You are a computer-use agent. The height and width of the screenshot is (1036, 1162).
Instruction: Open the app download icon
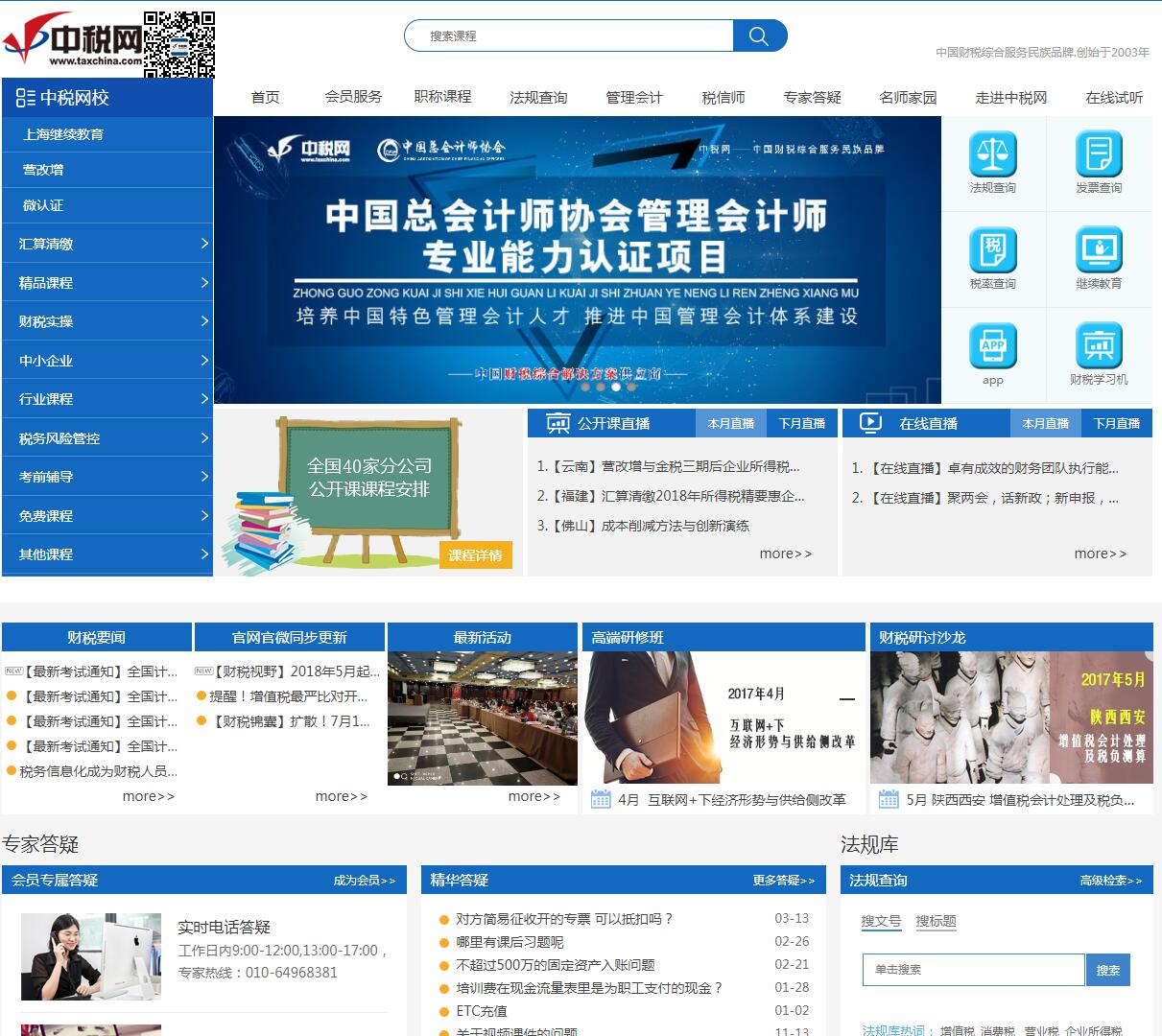pos(992,345)
